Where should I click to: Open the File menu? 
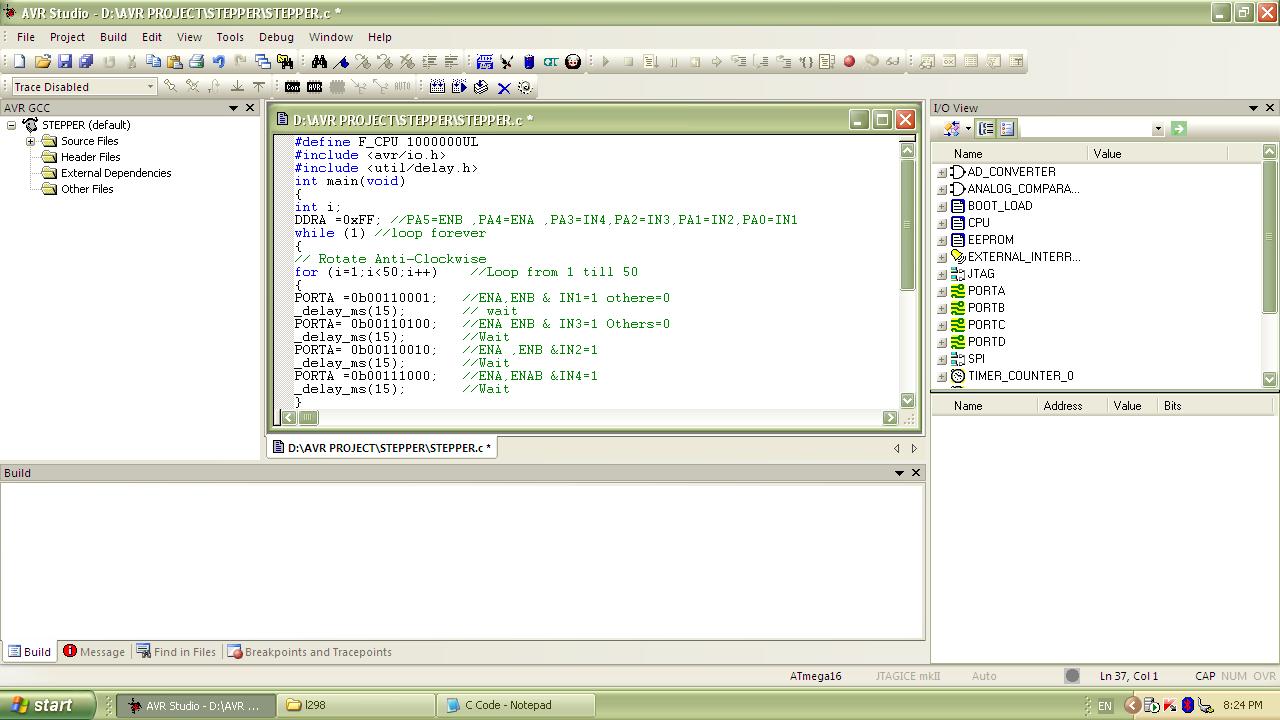tap(26, 37)
